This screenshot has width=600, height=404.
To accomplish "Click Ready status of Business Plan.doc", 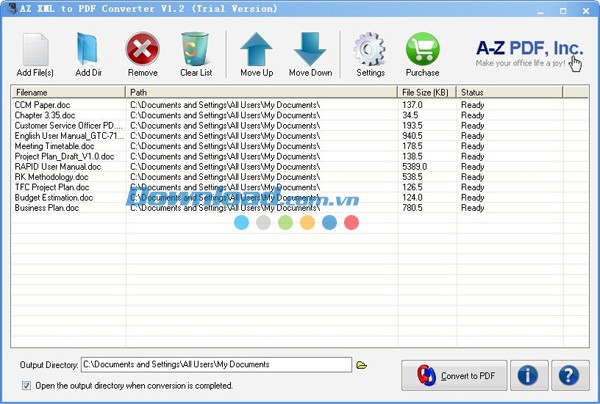I will 473,208.
